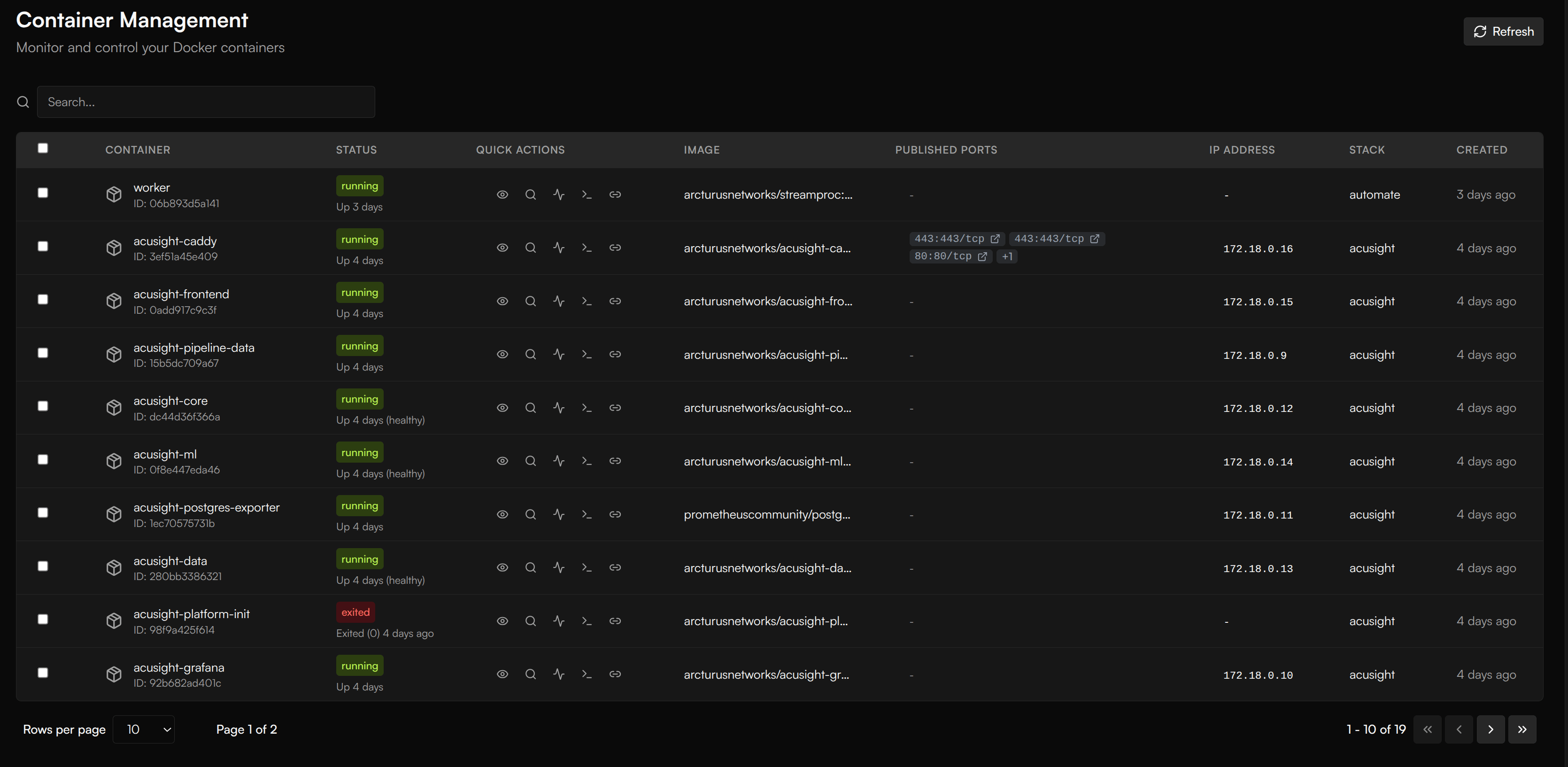The image size is (1568, 767).
Task: Select the acusight-core checkbox
Action: click(43, 406)
